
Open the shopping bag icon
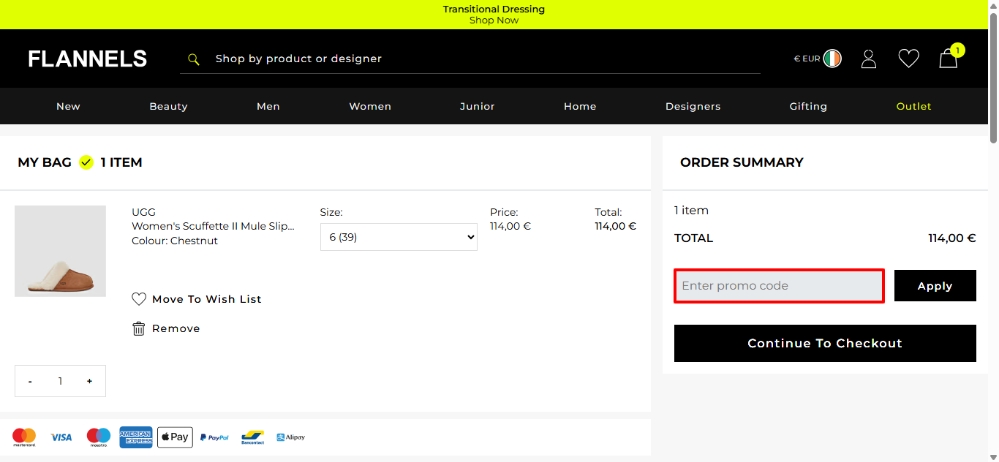coord(948,59)
